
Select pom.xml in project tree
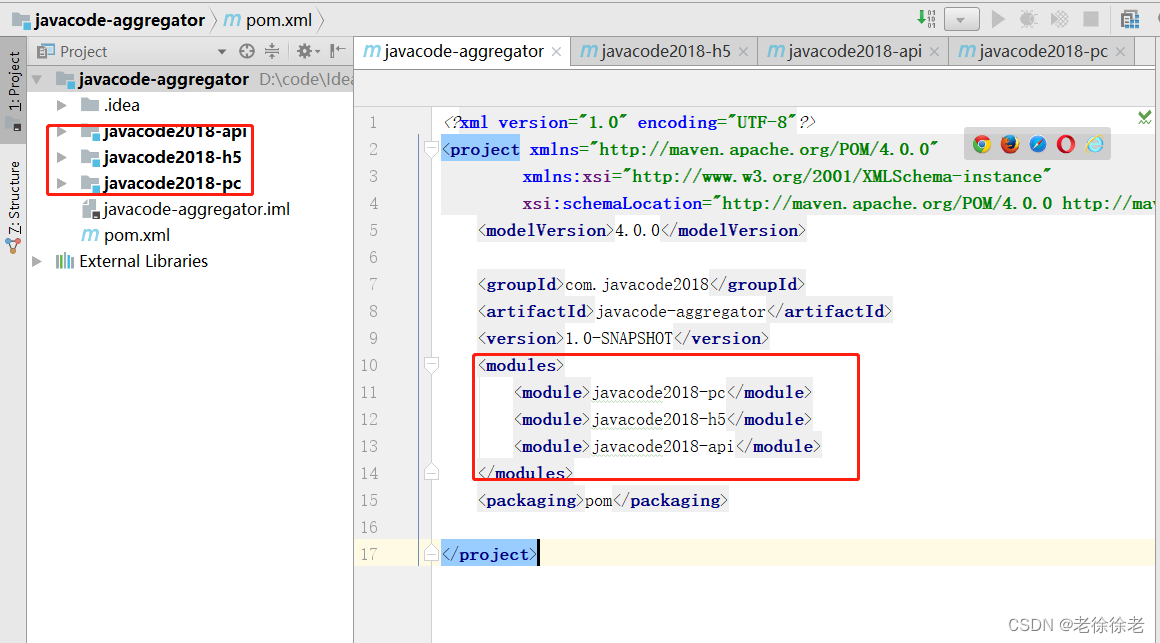(126, 235)
